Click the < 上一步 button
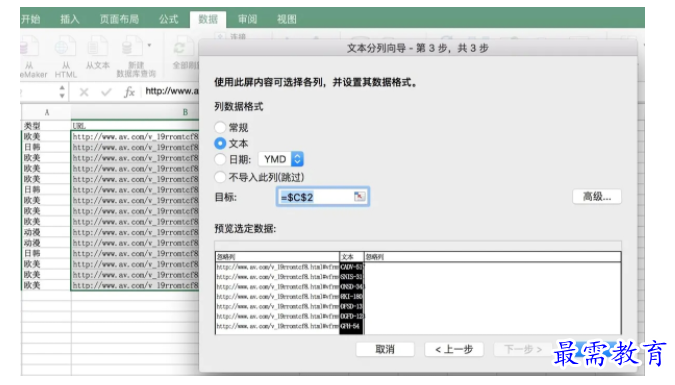 click(454, 349)
